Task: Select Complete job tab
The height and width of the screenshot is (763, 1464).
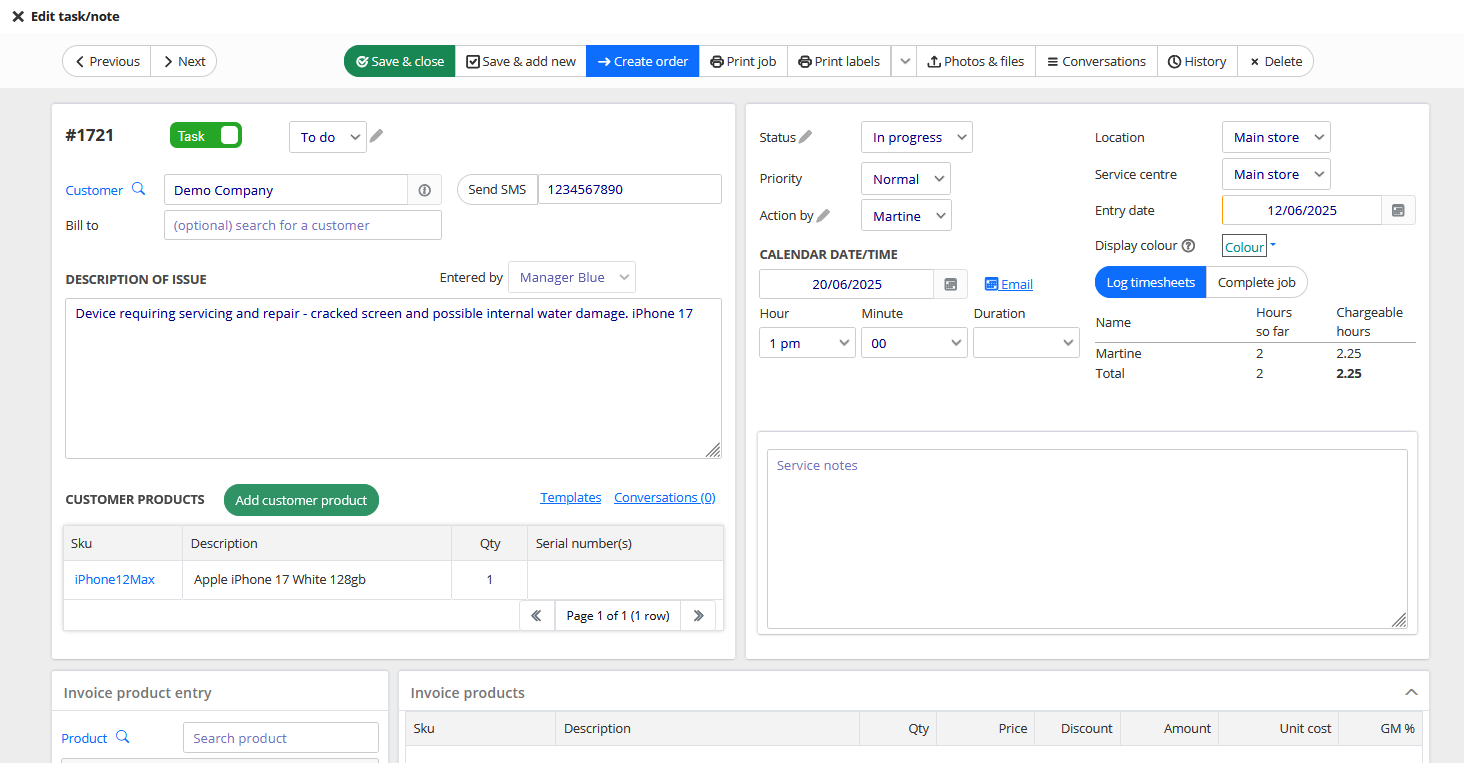Action: coord(1256,282)
